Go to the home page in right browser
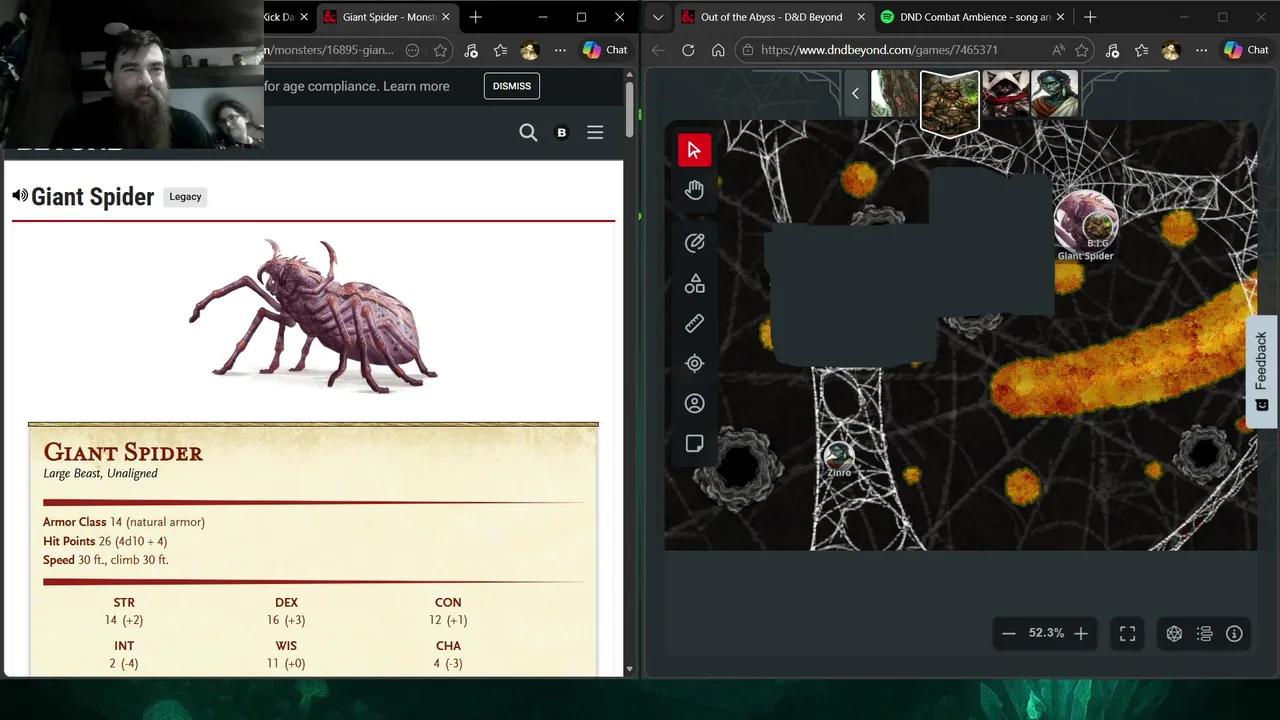1280x720 pixels. coord(718,50)
